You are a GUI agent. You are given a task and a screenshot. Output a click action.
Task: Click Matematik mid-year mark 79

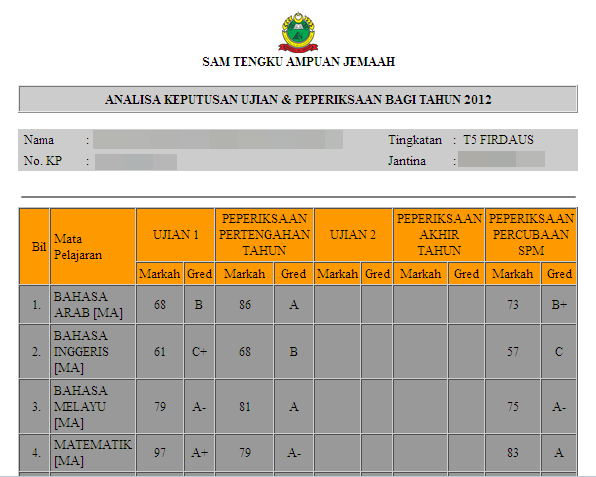(245, 453)
